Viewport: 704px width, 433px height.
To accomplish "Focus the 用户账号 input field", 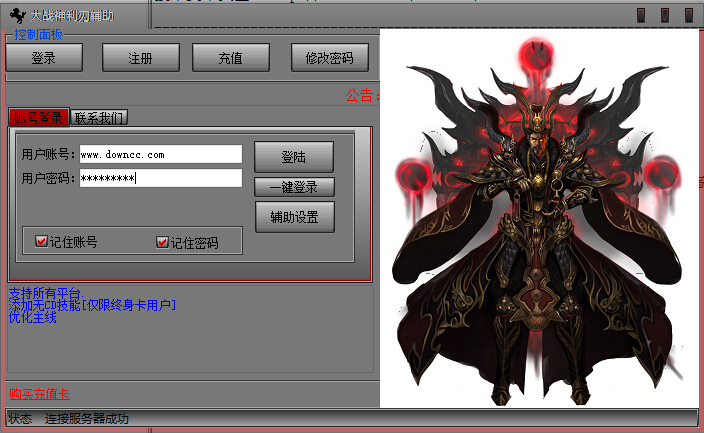I will point(161,154).
